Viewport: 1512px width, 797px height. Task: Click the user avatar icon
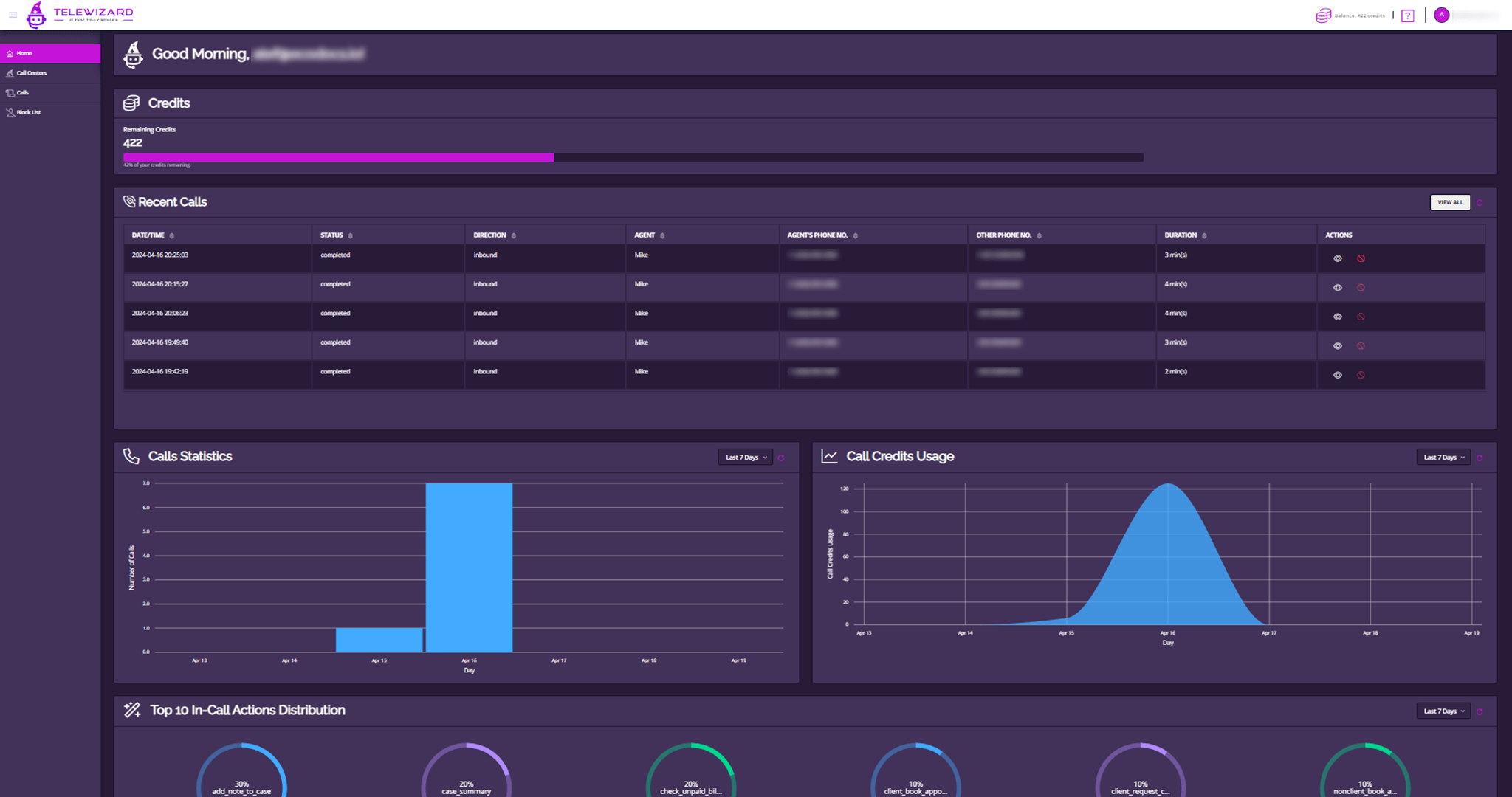pos(1441,15)
